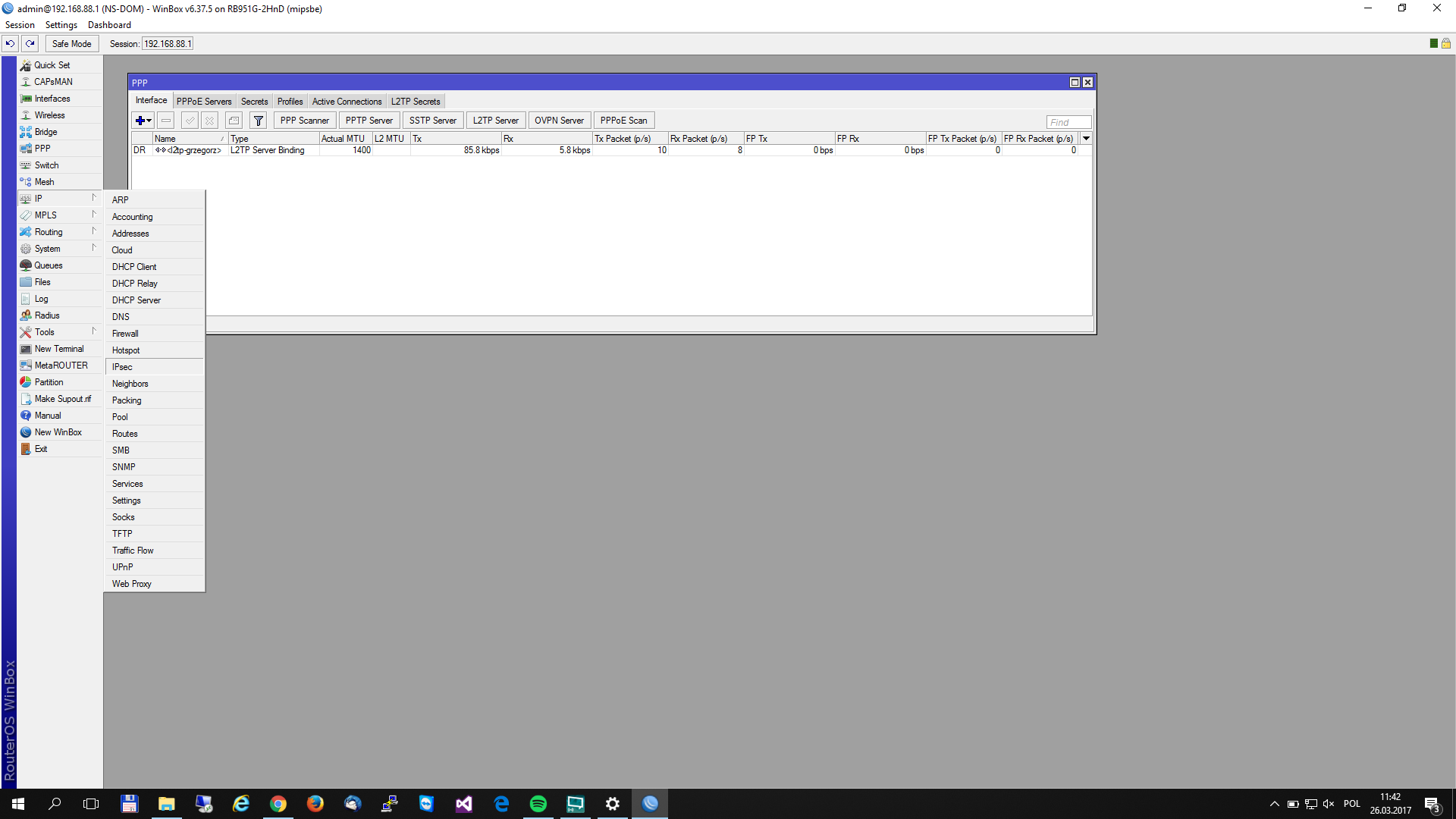
Task: Select IPsec from IP submenu
Action: click(155, 367)
